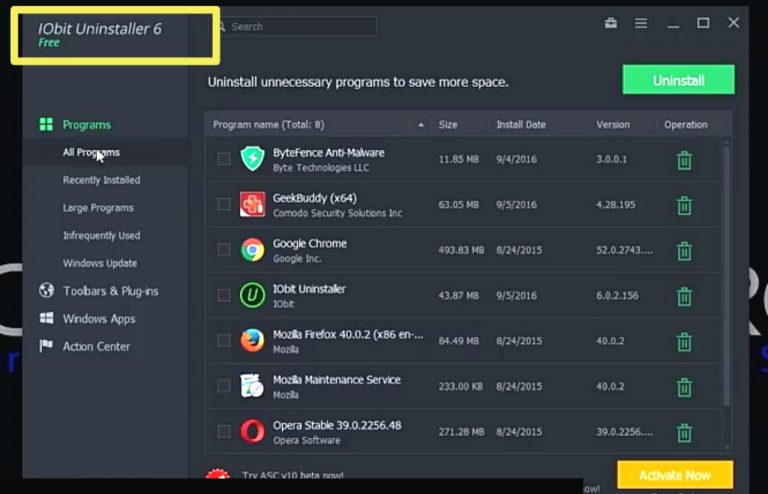Viewport: 768px width, 494px height.
Task: Sort the list by the Version column
Action: (613, 125)
